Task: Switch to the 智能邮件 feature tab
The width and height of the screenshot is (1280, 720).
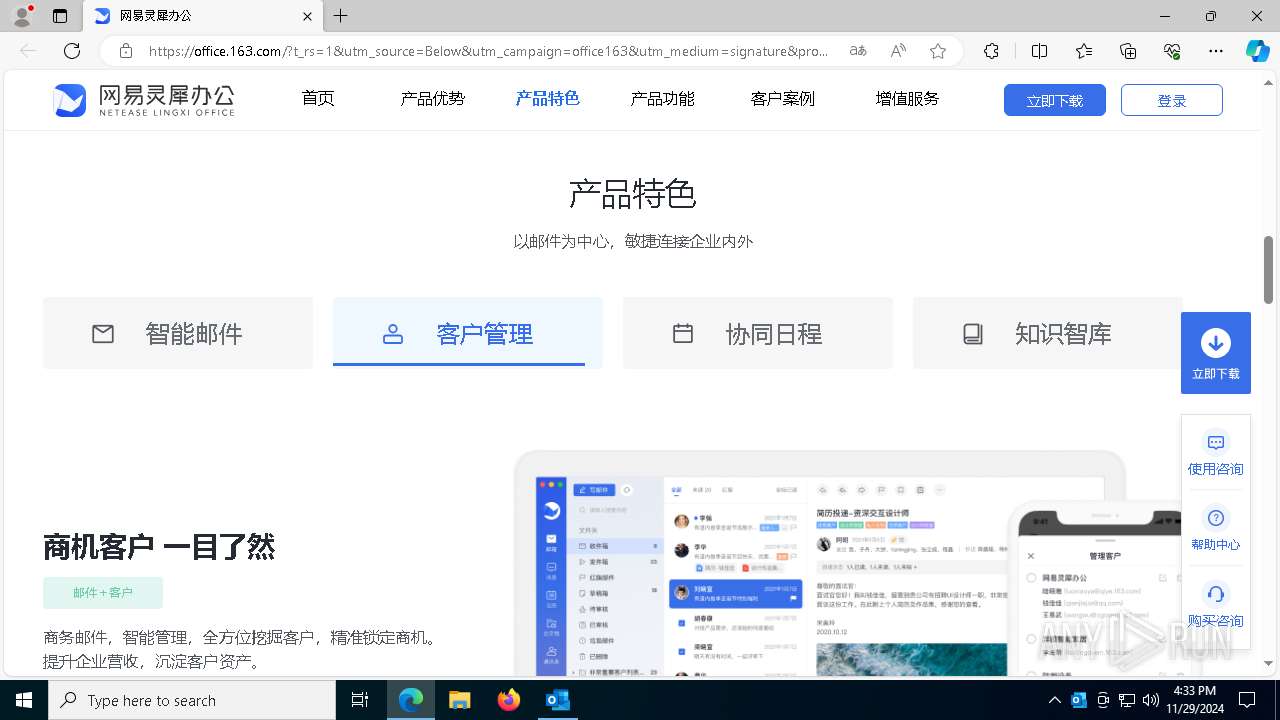Action: tap(178, 333)
